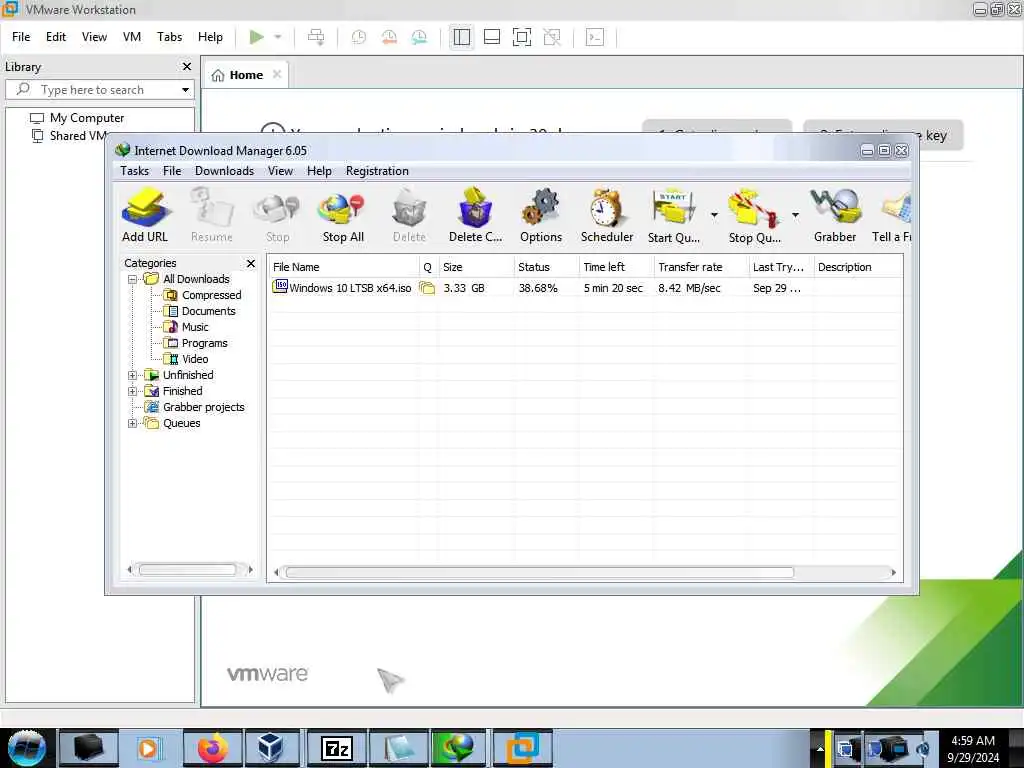1024x768 pixels.
Task: Open the Start Queue dropdown arrow
Action: [x=714, y=215]
